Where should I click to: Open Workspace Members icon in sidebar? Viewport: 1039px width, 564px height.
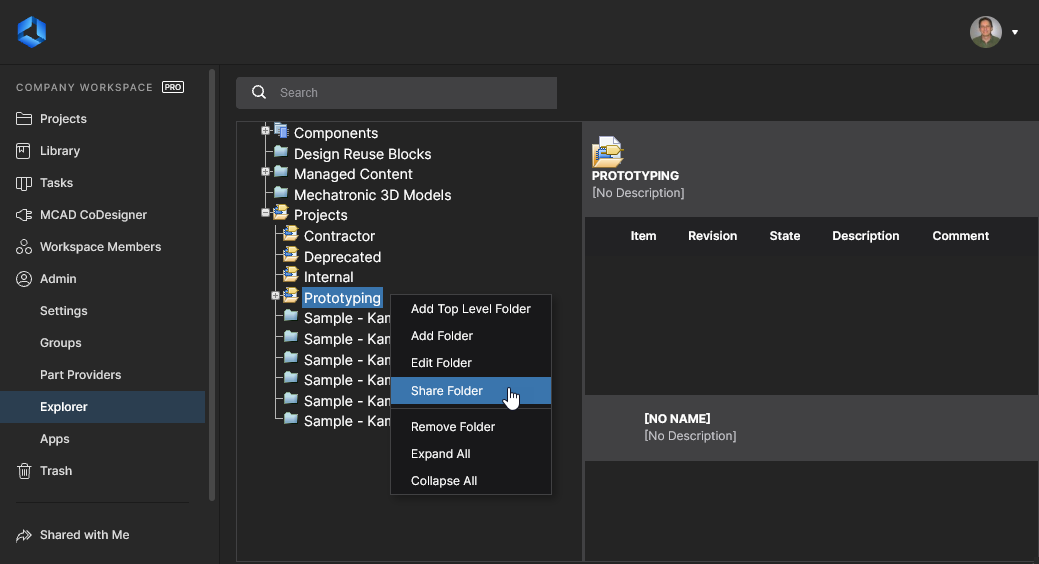coord(24,247)
